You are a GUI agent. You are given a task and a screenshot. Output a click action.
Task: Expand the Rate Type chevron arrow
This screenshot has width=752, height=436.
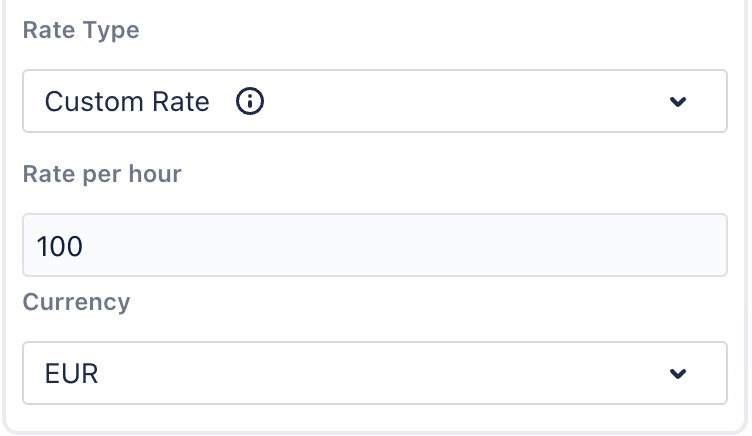(678, 101)
